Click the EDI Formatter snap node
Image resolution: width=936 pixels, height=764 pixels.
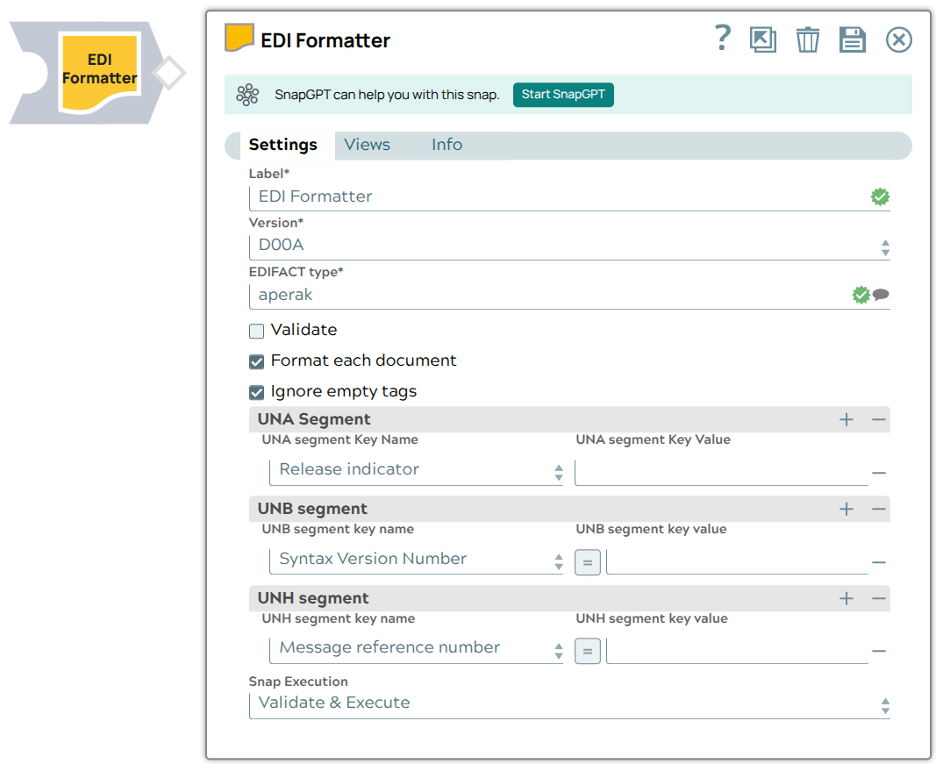[x=99, y=71]
